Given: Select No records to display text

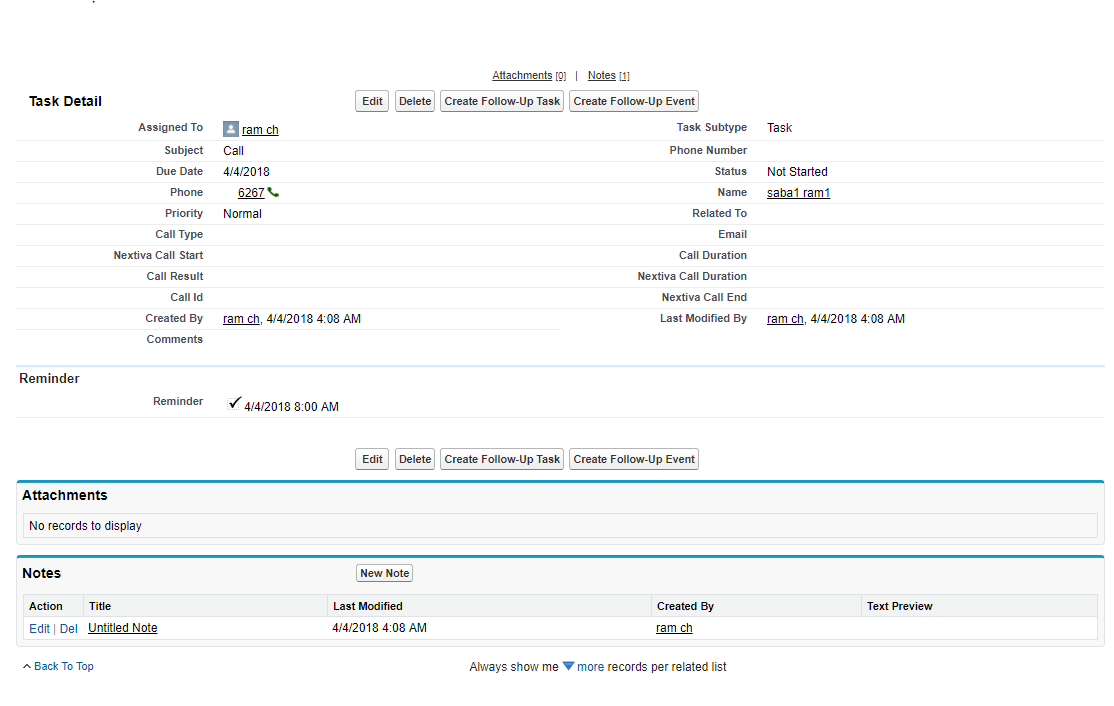Looking at the screenshot, I should (x=85, y=526).
